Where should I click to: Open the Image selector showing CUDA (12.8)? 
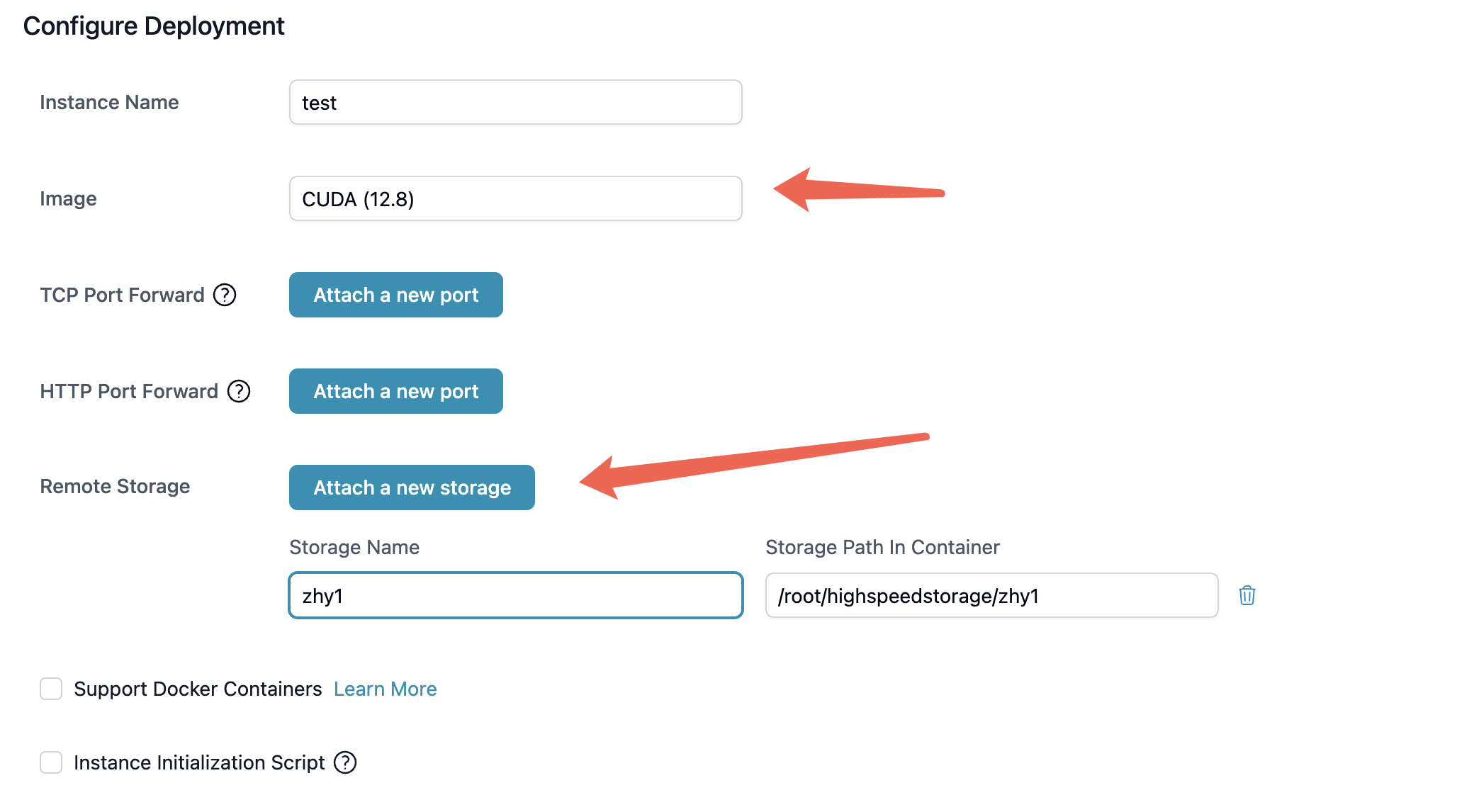[x=515, y=198]
